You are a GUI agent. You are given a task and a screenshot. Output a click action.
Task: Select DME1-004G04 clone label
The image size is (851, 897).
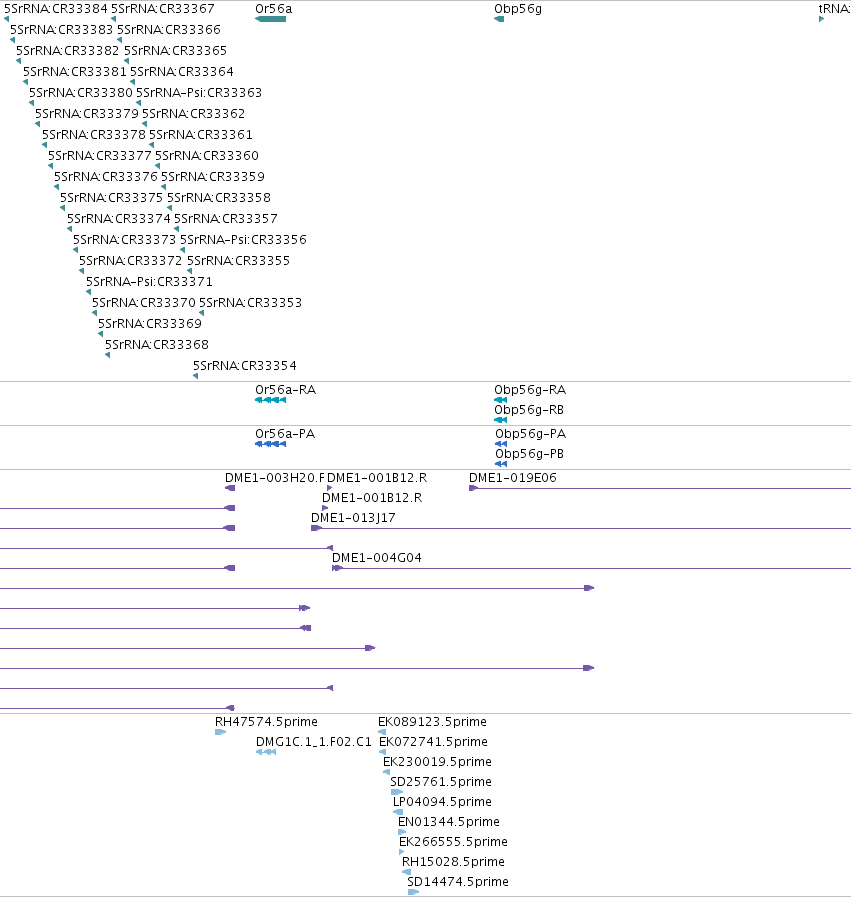(x=376, y=558)
